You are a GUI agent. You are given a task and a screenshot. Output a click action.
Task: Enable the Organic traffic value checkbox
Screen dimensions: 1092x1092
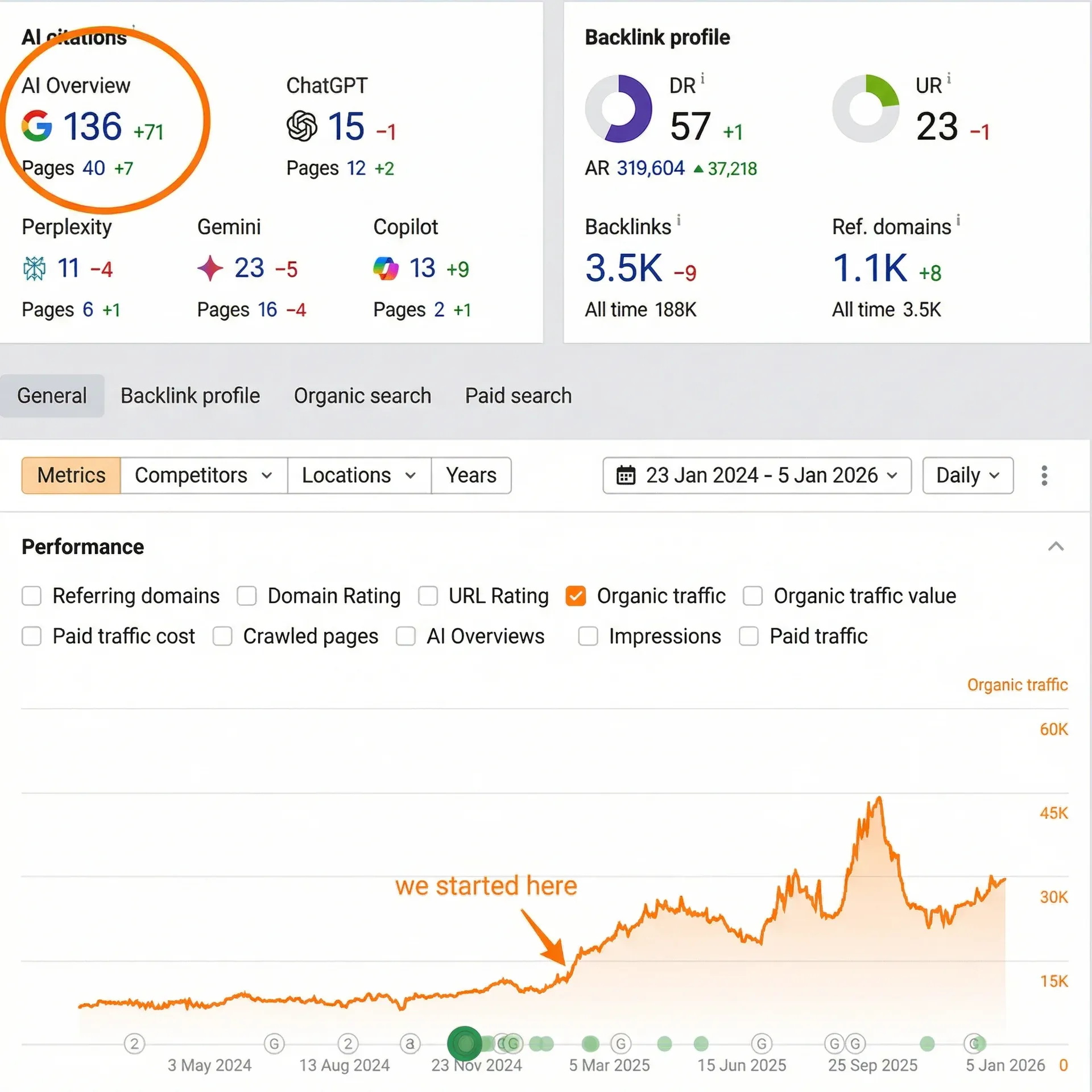[x=752, y=596]
